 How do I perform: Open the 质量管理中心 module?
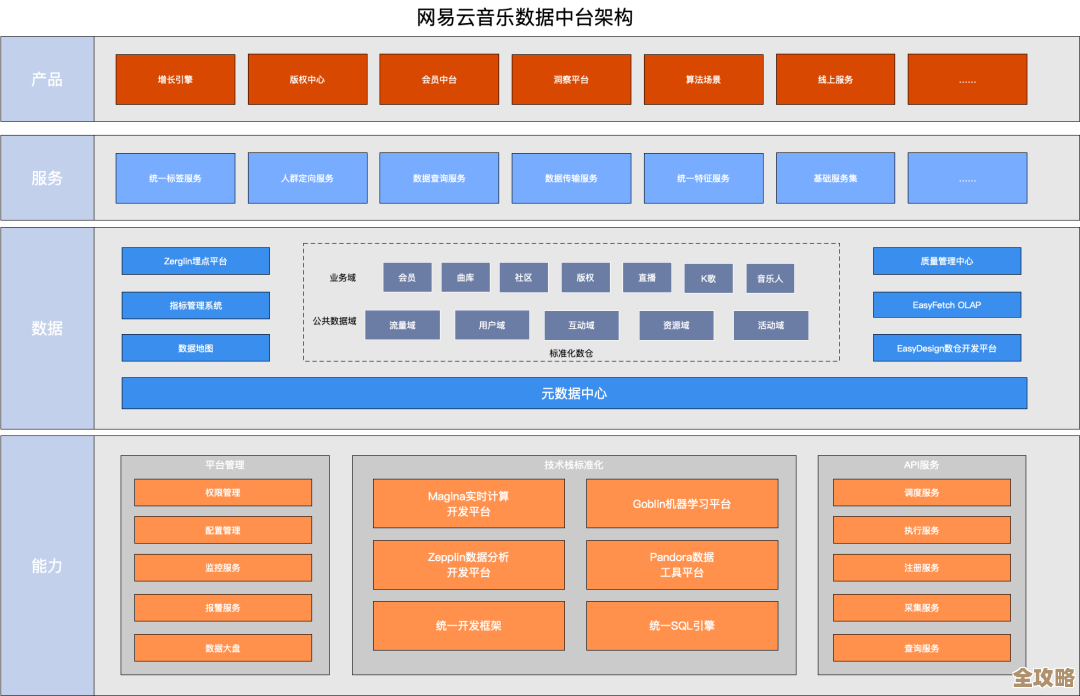[x=947, y=261]
